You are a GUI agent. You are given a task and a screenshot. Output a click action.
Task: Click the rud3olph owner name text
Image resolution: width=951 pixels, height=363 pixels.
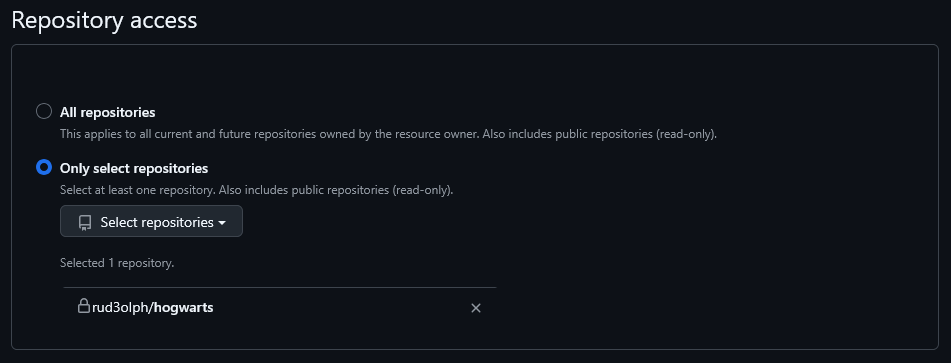click(120, 307)
